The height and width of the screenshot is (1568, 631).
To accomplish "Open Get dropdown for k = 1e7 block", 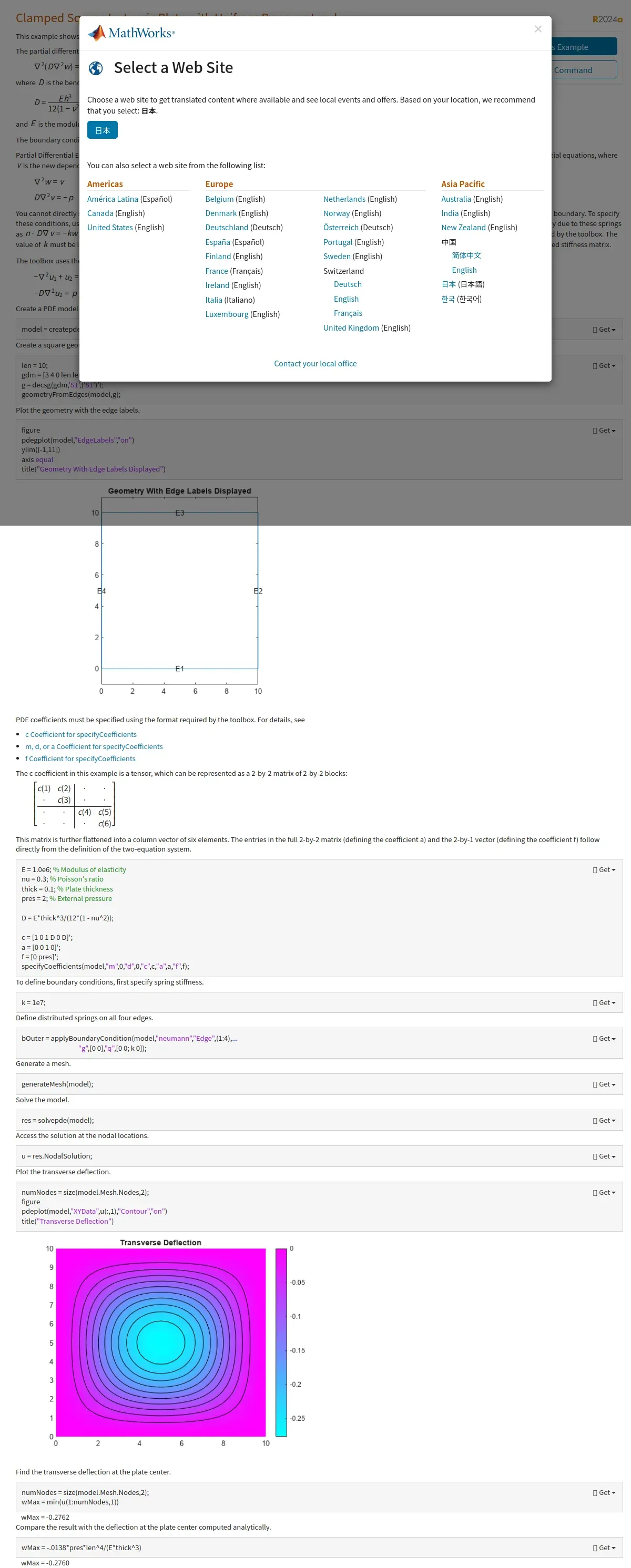I will pyautogui.click(x=604, y=1002).
